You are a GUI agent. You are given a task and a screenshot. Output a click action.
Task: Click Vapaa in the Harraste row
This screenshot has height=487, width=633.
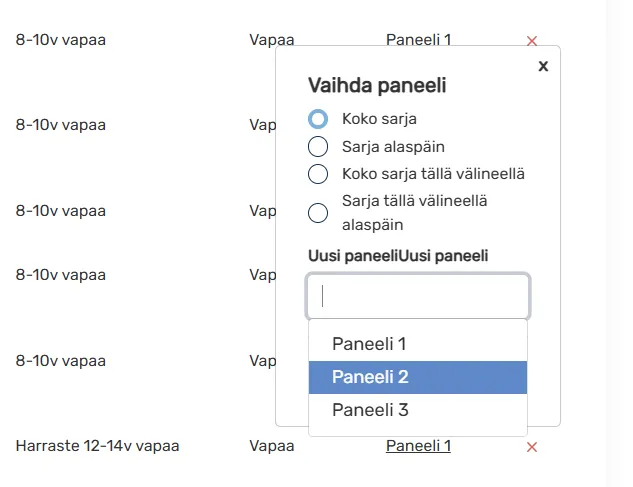272,446
